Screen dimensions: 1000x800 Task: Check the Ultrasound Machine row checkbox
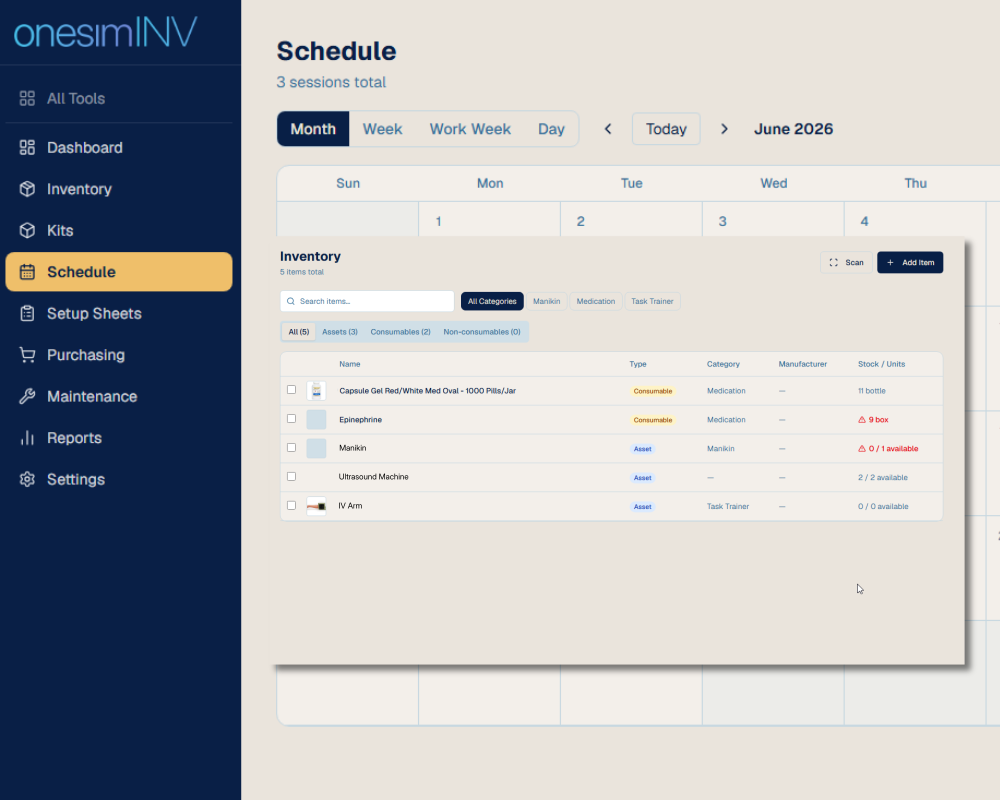click(x=291, y=477)
